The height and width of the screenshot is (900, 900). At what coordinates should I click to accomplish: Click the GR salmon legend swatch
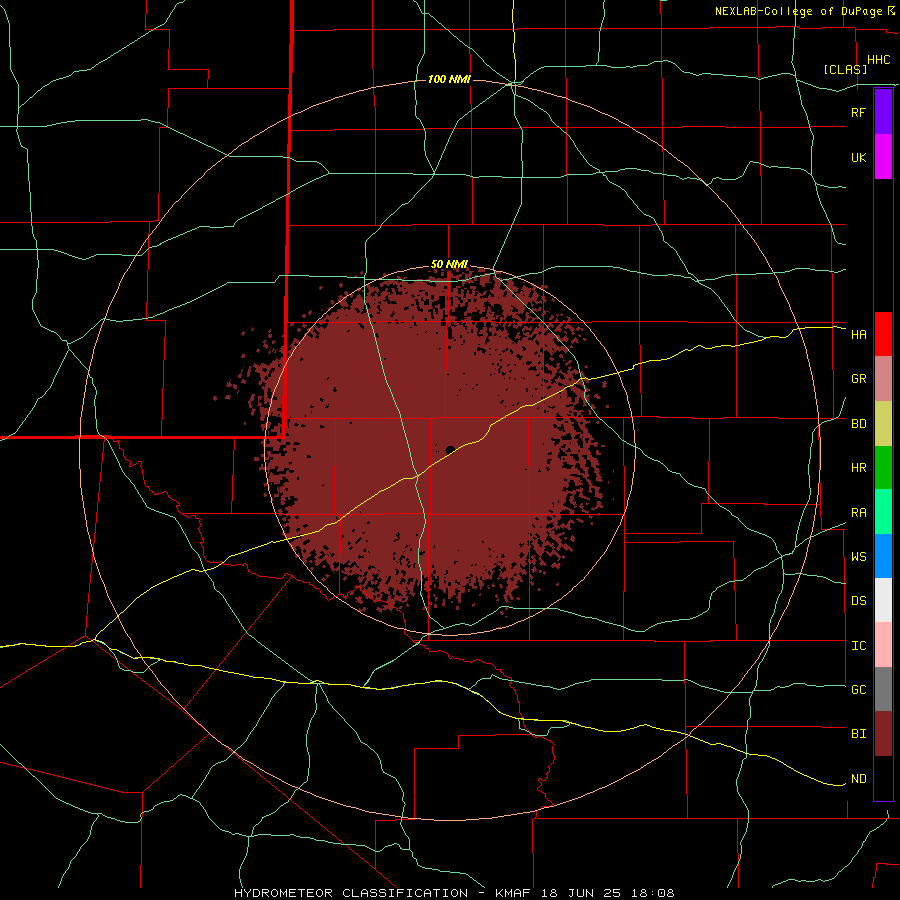(x=883, y=379)
